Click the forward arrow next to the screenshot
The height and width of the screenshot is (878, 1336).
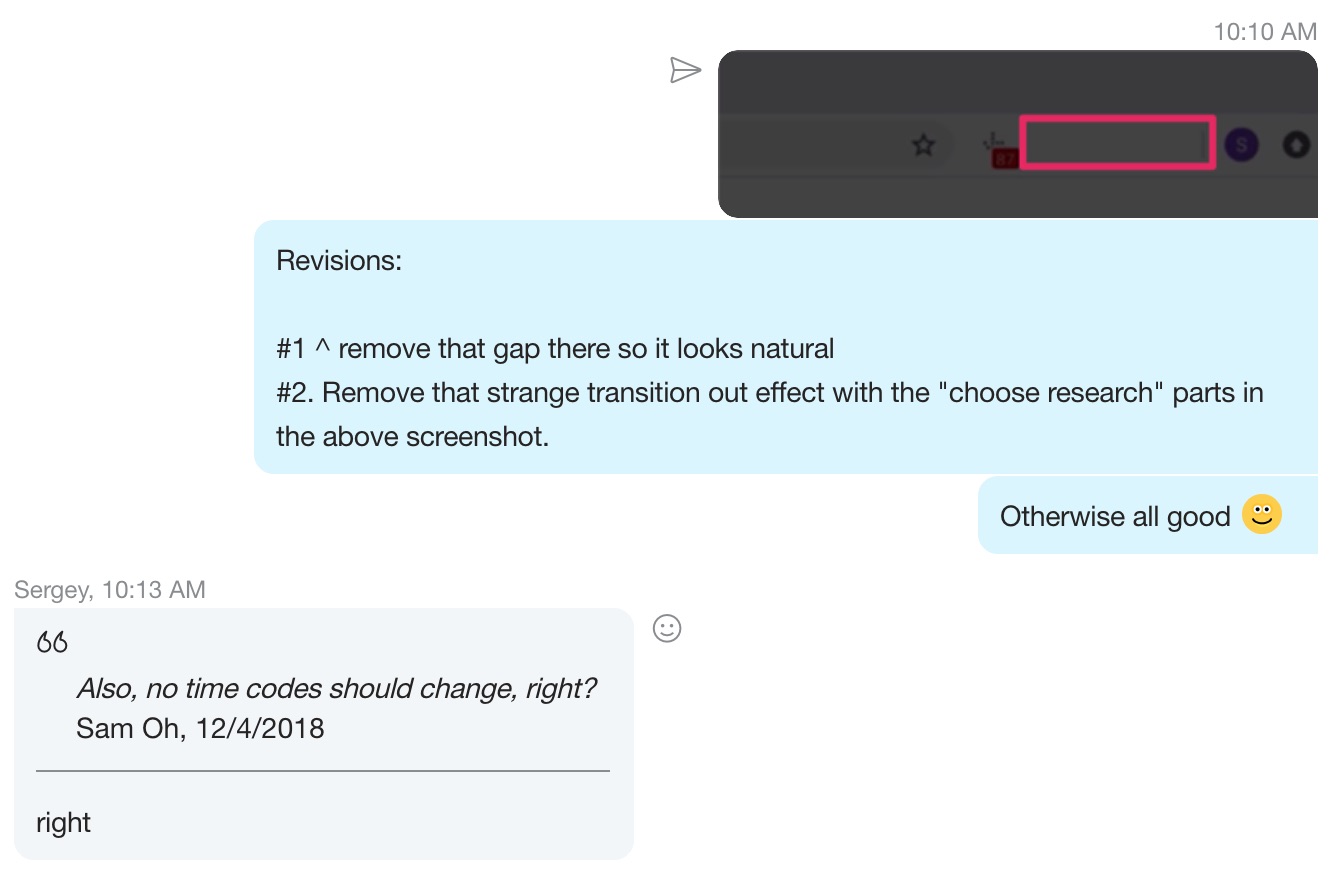click(x=686, y=70)
